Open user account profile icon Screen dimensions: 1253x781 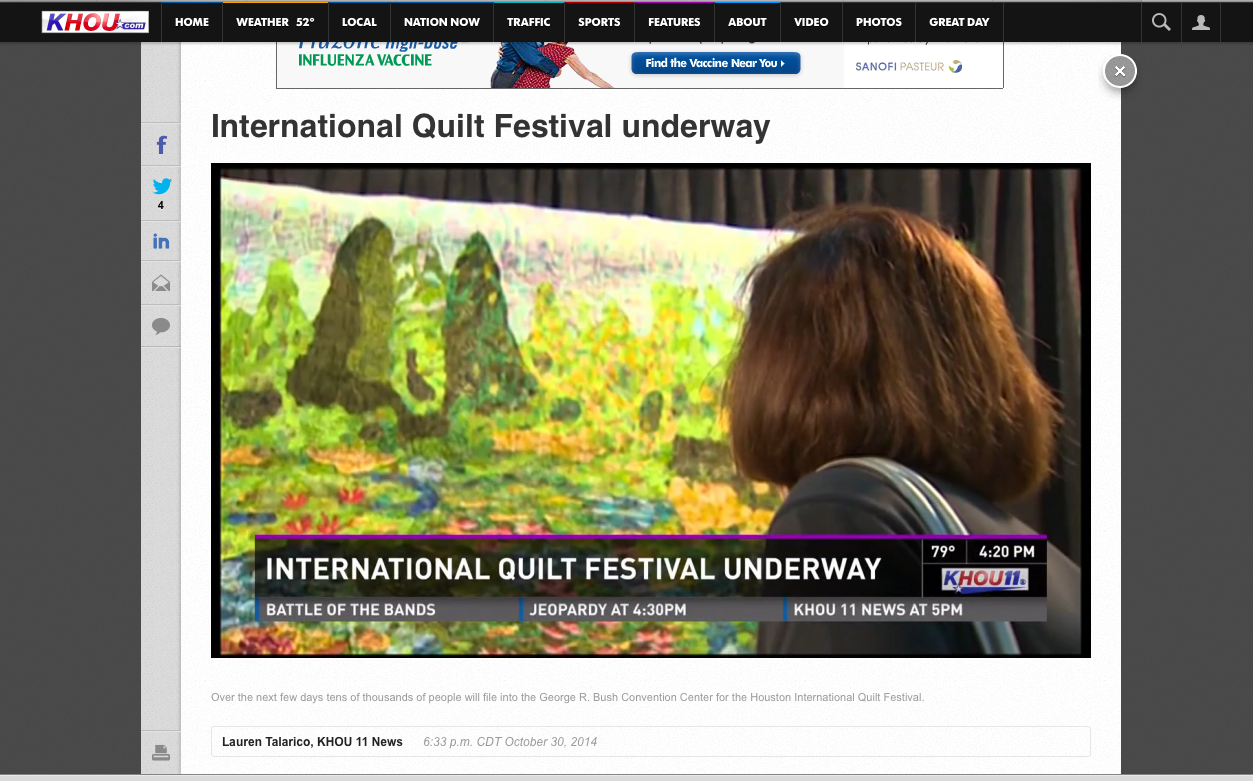pos(1201,22)
